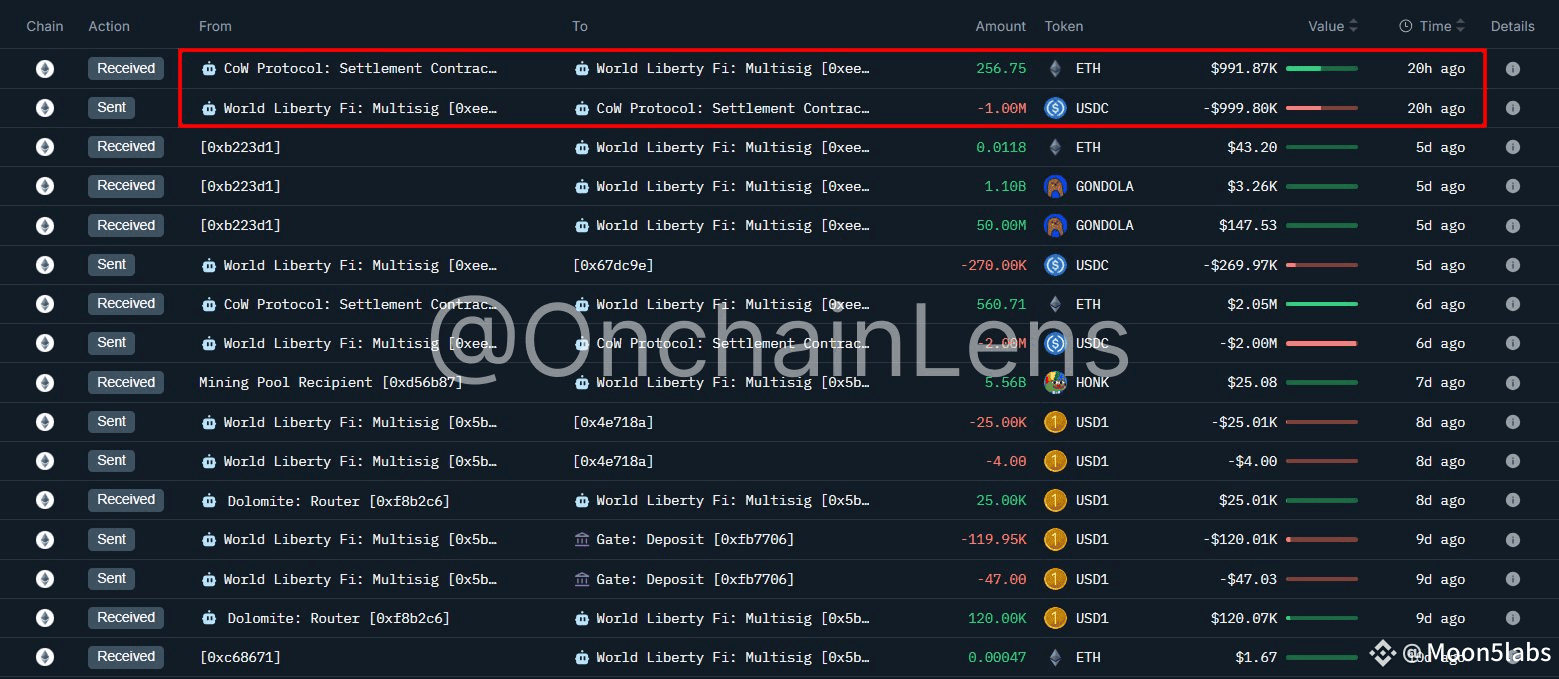Click Ethereum chain icon on the $991.87K row
Image resolution: width=1559 pixels, height=679 pixels.
coord(45,69)
